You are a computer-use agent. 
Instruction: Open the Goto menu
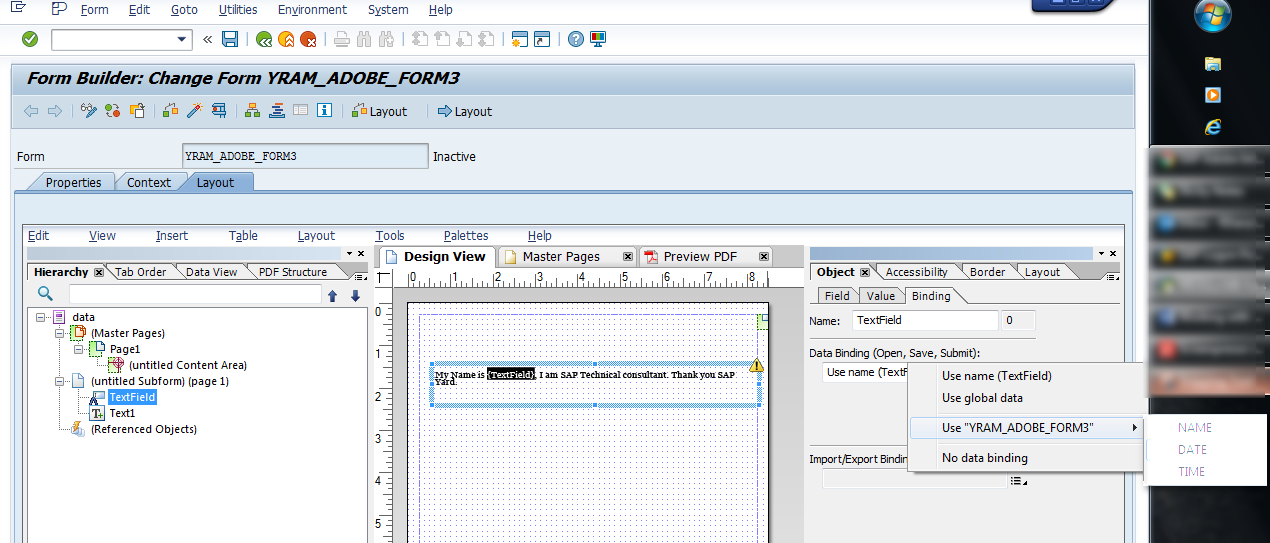click(184, 10)
